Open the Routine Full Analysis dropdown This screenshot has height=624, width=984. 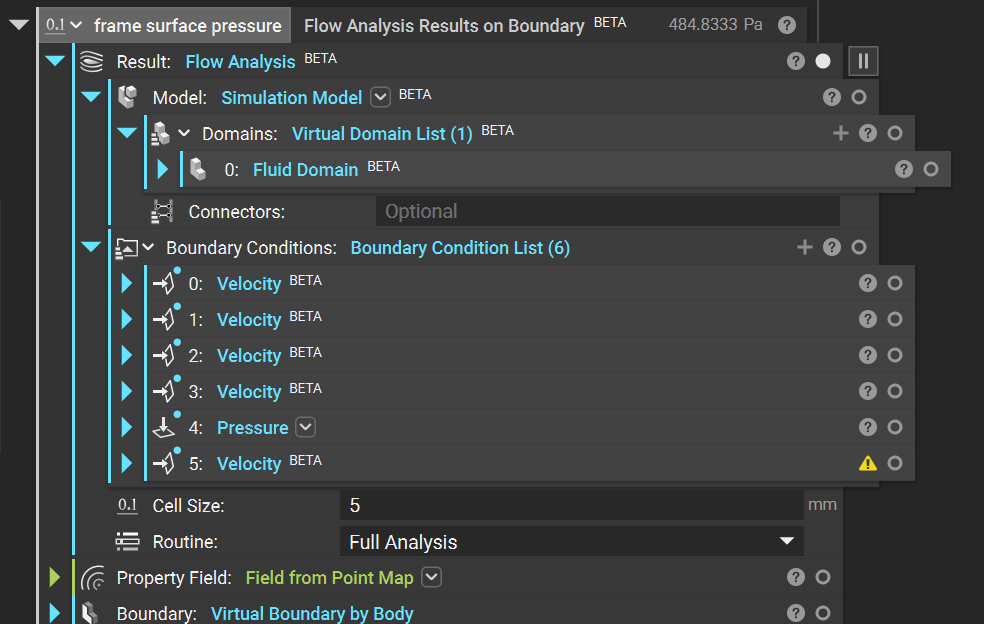tap(786, 541)
